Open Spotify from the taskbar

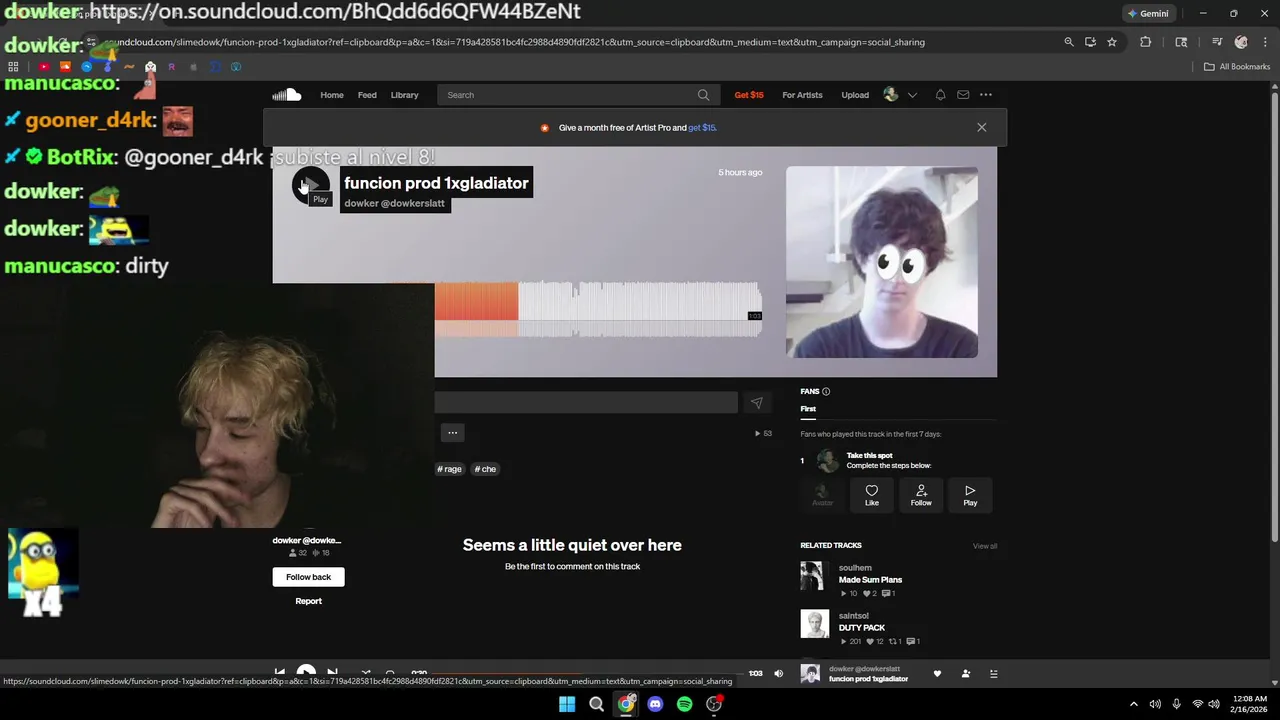coord(684,704)
